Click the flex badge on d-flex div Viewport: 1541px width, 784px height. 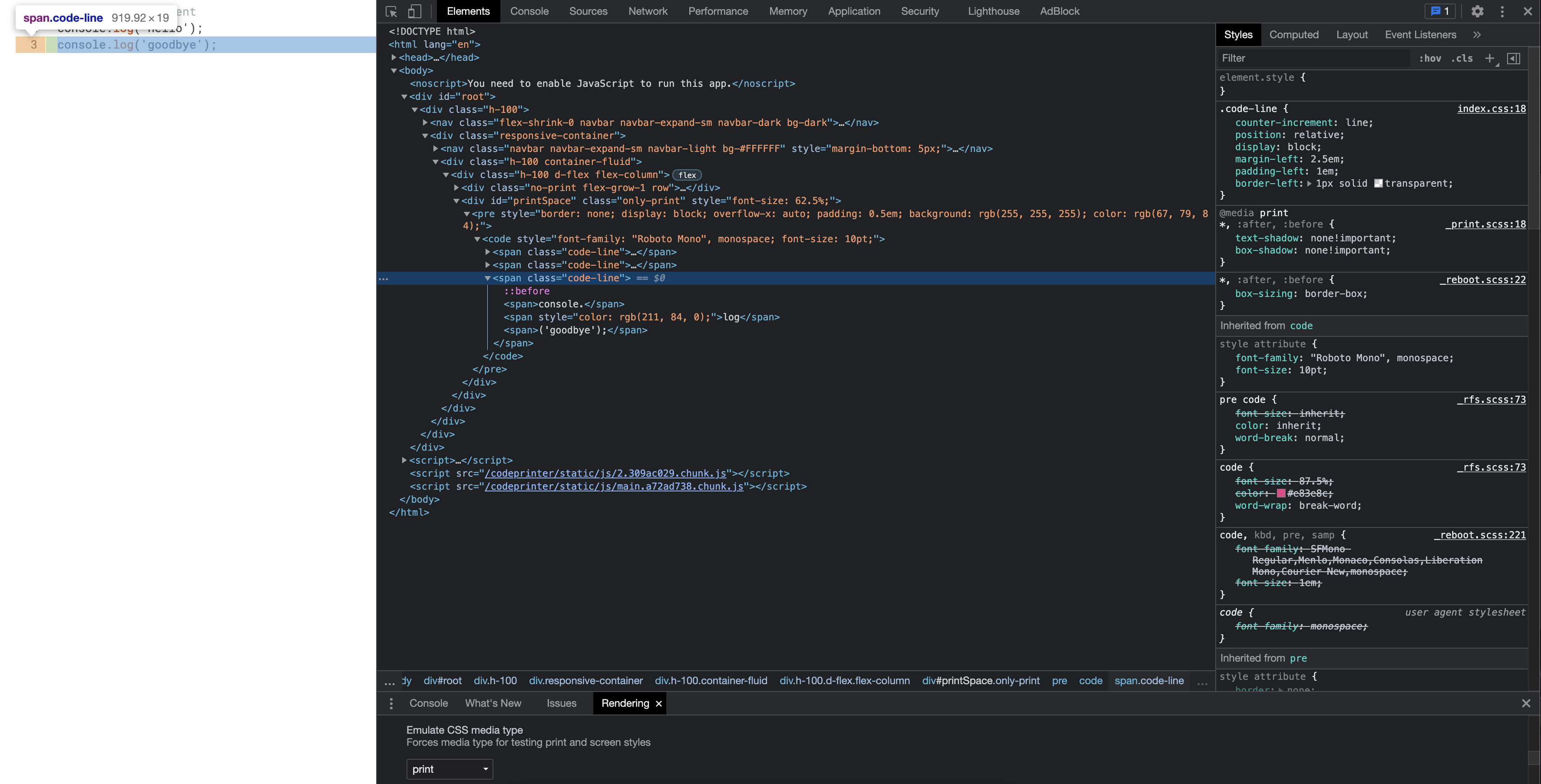point(686,175)
